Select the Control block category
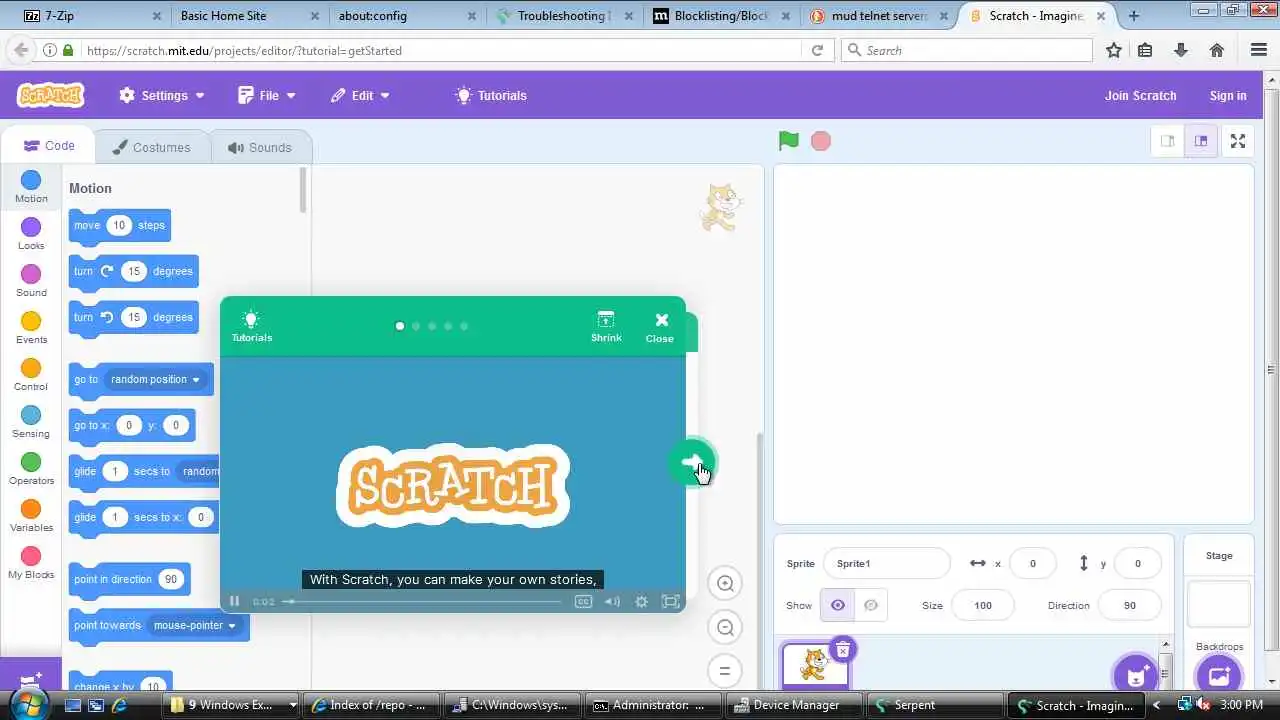This screenshot has height=720, width=1280. tap(31, 375)
